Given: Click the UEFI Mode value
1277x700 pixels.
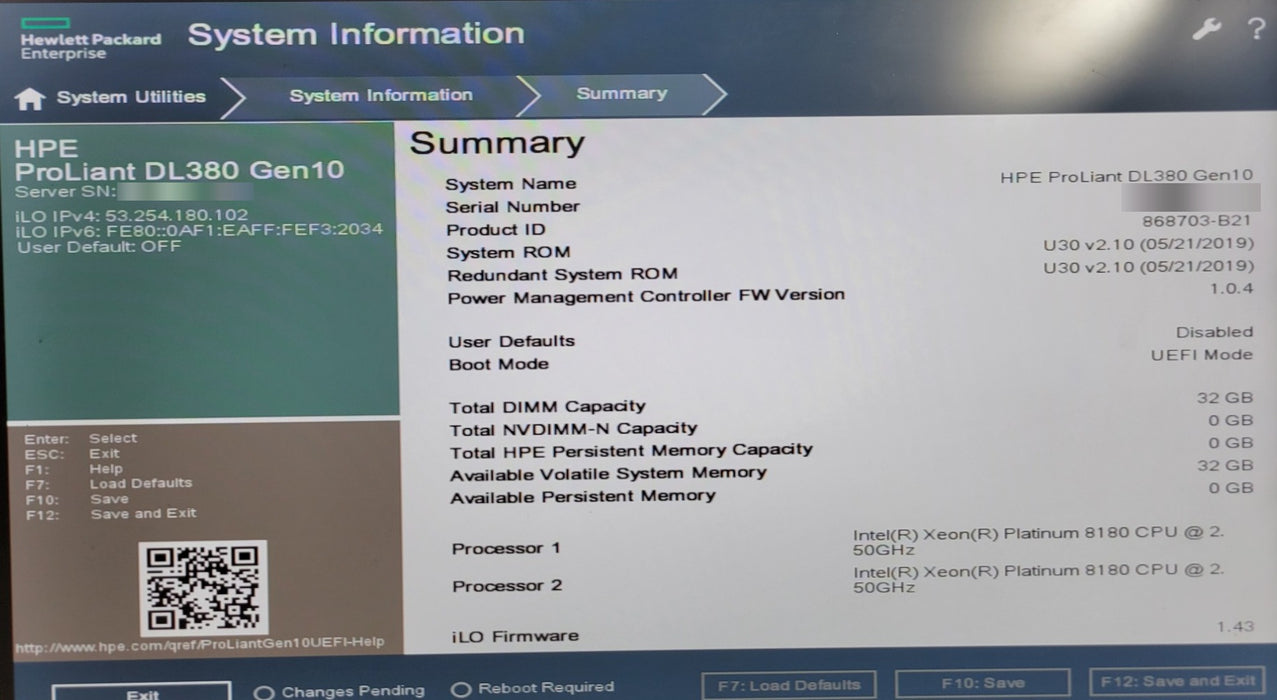Looking at the screenshot, I should 1201,354.
